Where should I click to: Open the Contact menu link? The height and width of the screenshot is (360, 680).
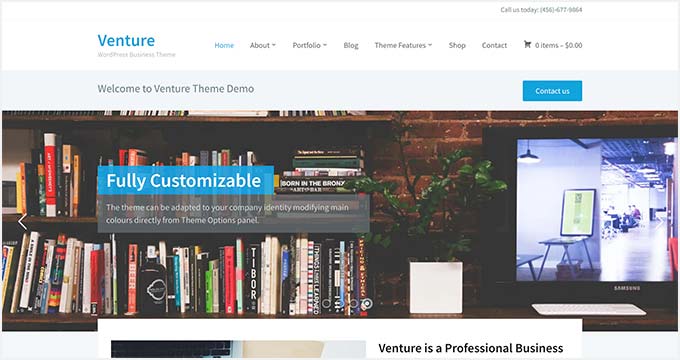click(x=494, y=45)
